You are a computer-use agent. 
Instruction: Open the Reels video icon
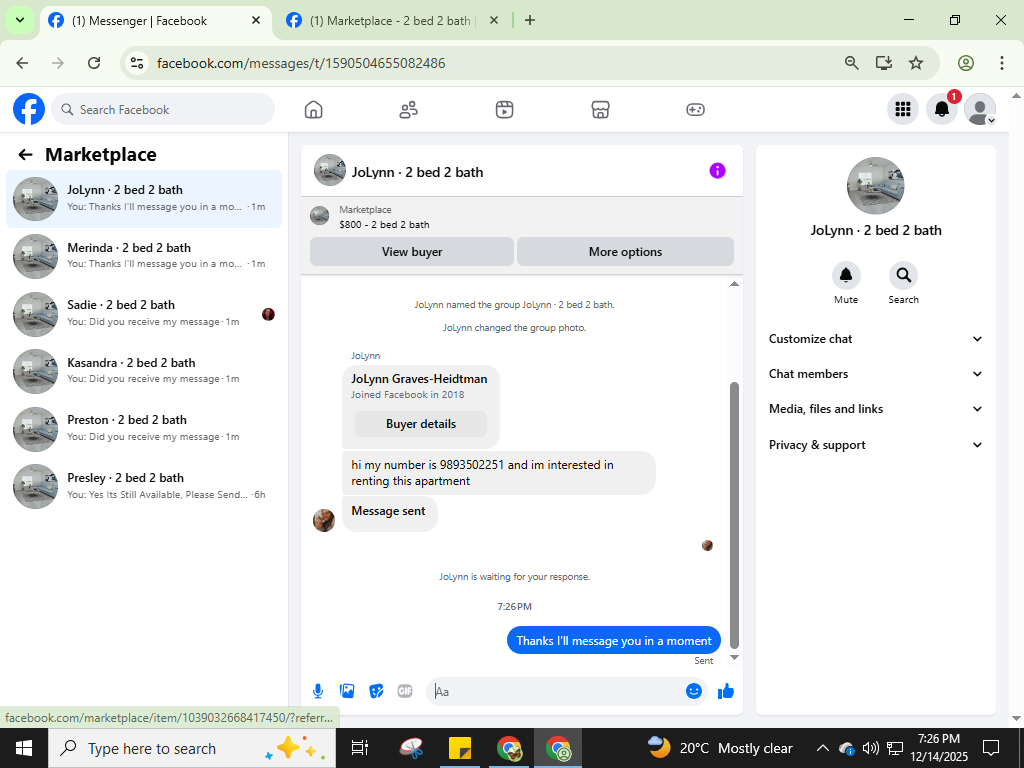[x=504, y=110]
